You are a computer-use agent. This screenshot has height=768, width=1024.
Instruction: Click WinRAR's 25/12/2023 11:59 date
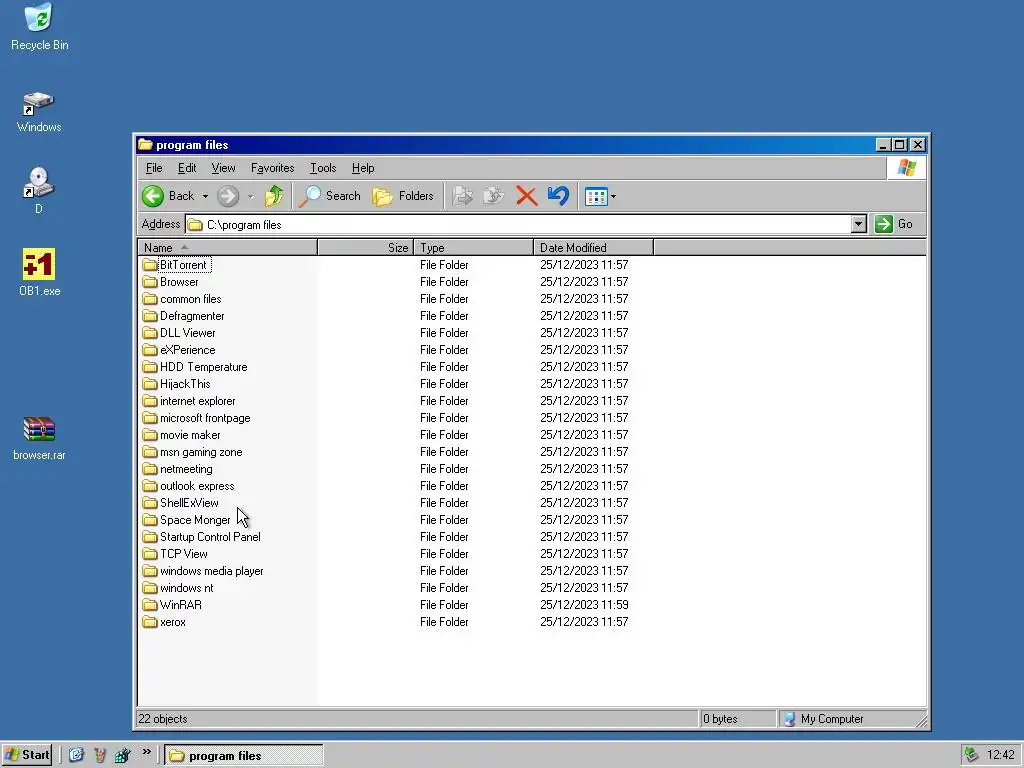point(584,605)
